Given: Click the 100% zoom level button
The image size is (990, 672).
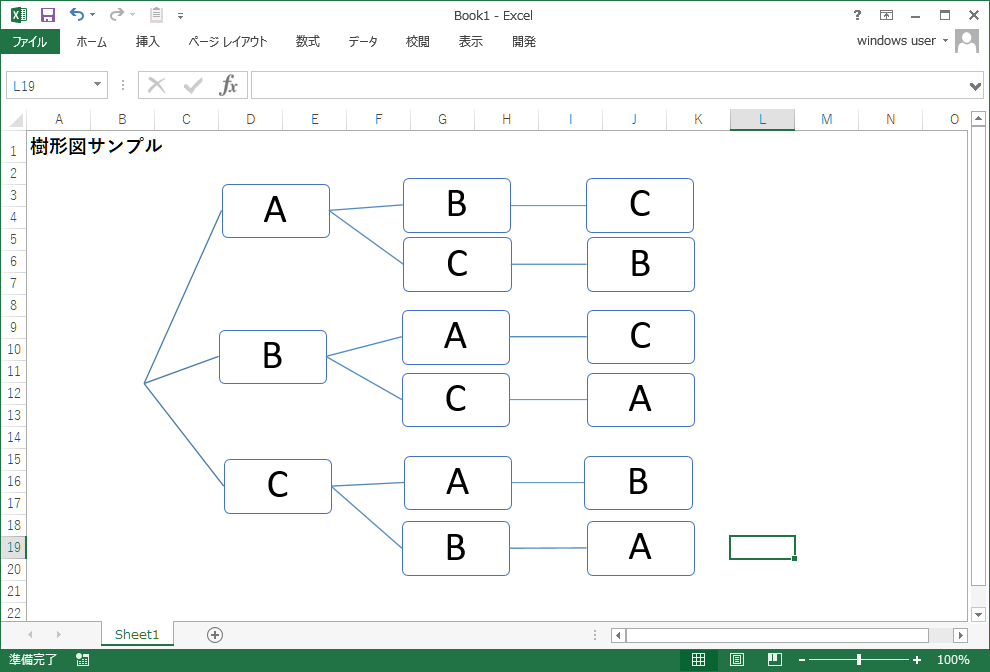Looking at the screenshot, I should [953, 660].
